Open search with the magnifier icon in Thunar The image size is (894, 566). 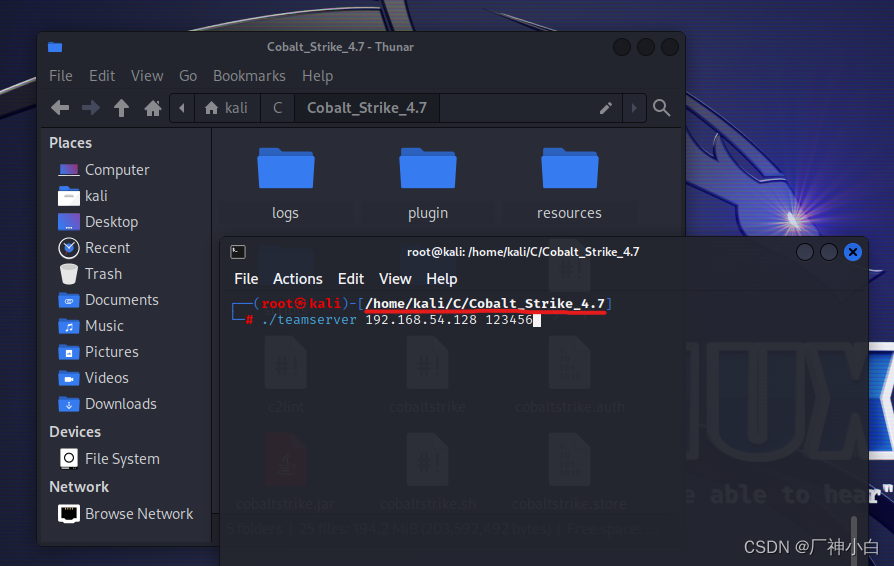[x=661, y=108]
